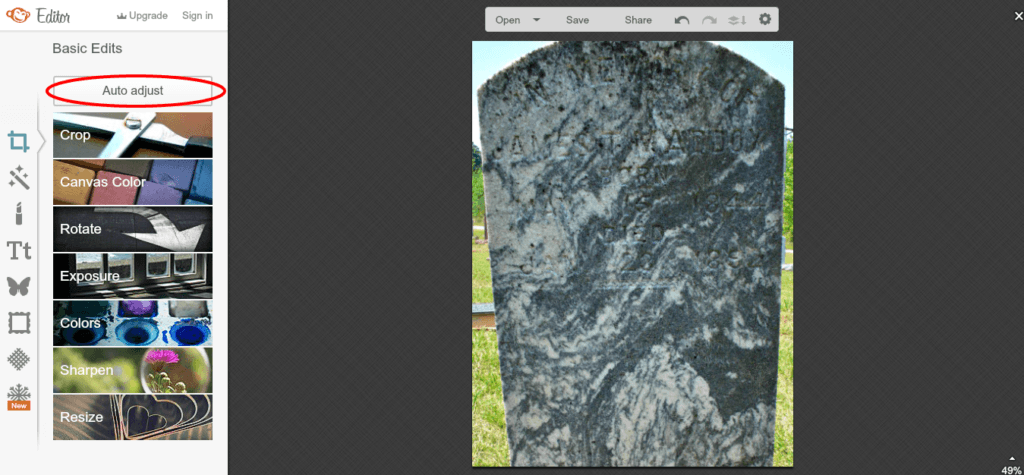Viewport: 1024px width, 475px height.
Task: Select the Text tool (Tt) icon
Action: [x=18, y=250]
